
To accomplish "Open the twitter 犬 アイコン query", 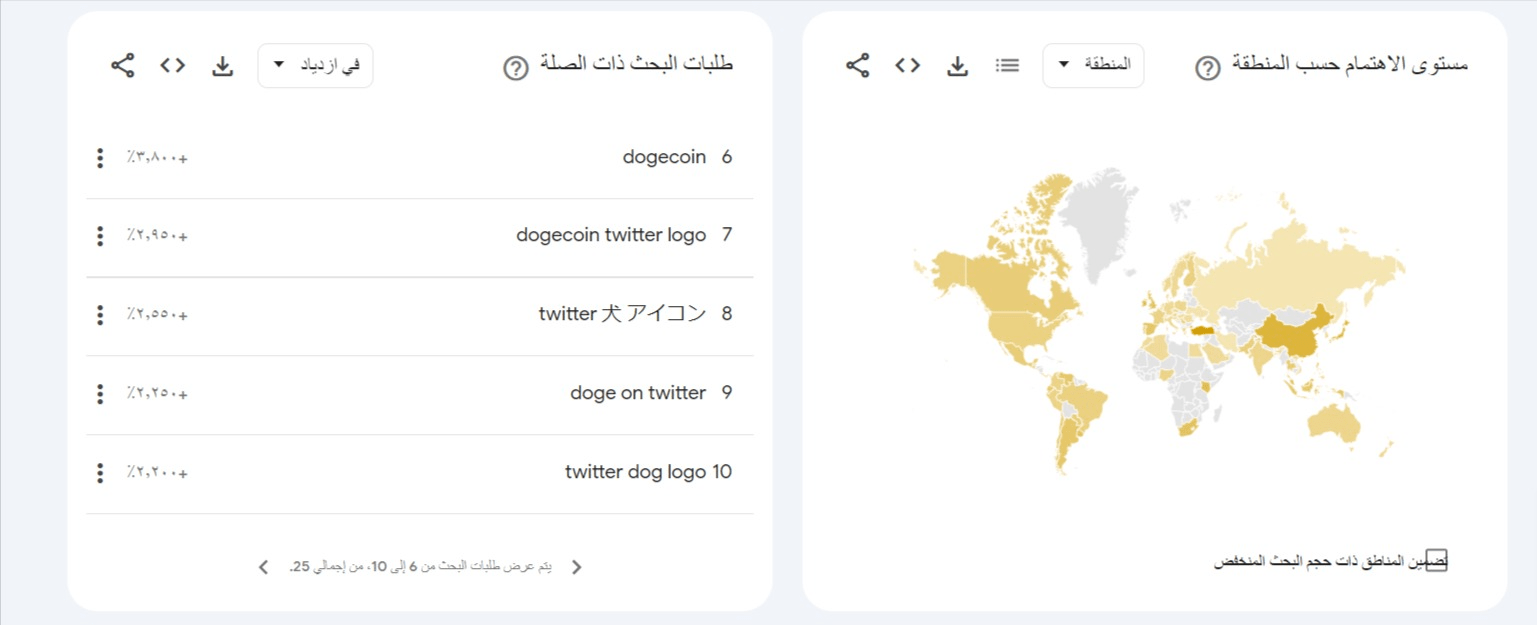I will tap(622, 314).
